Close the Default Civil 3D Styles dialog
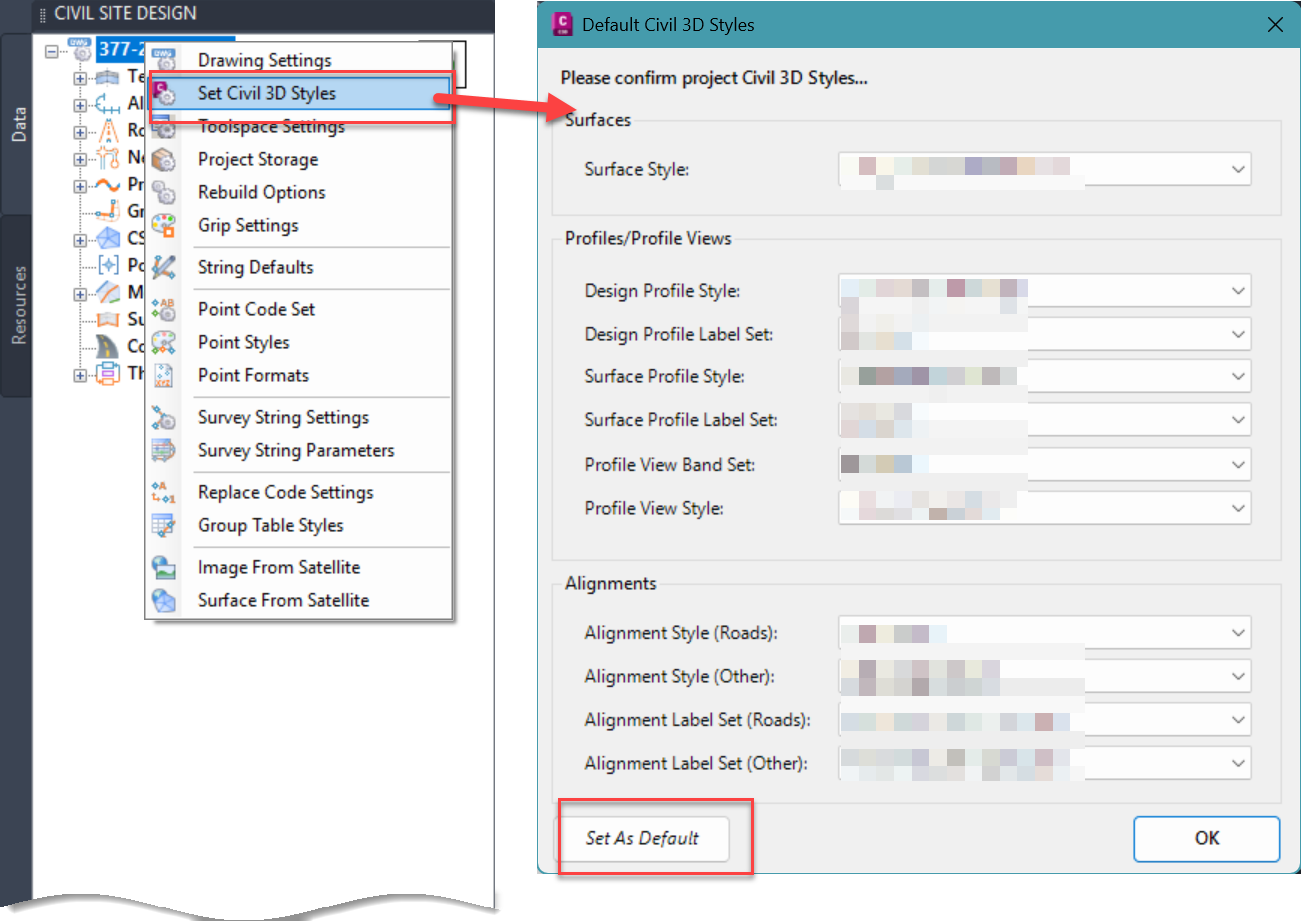Viewport: 1301px width, 921px height. pos(1275,25)
